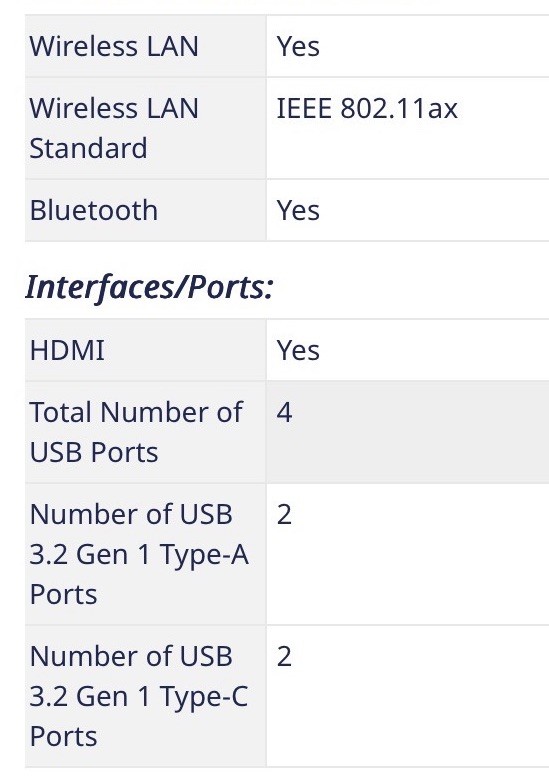The width and height of the screenshot is (549, 777).
Task: Click the word Type-A in the ports table
Action: pos(204,555)
